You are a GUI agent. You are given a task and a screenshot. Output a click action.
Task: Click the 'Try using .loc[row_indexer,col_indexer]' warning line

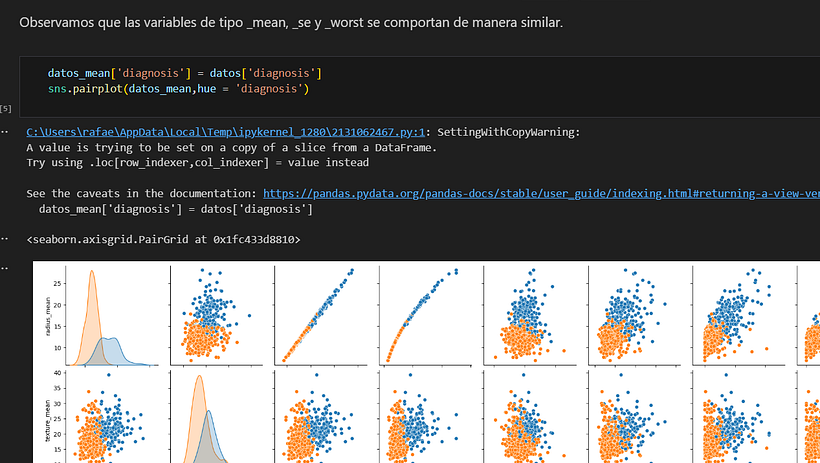click(x=198, y=163)
